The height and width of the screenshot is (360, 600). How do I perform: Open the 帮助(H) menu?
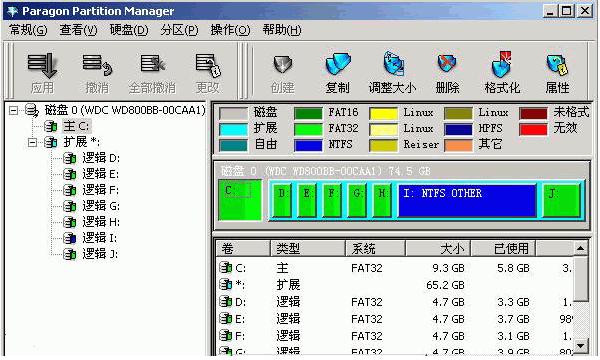click(282, 30)
